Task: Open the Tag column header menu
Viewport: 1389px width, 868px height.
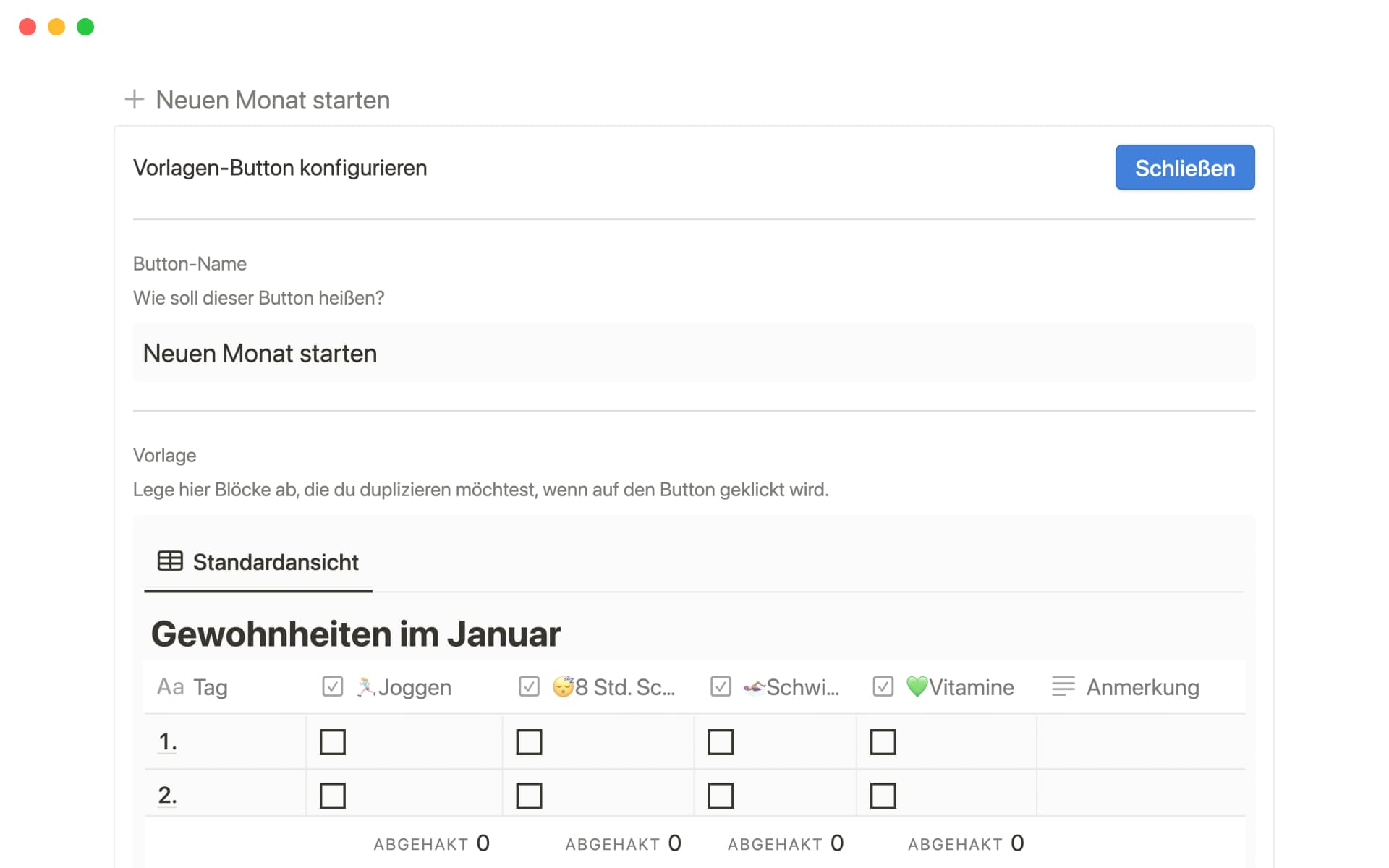Action: [x=210, y=686]
